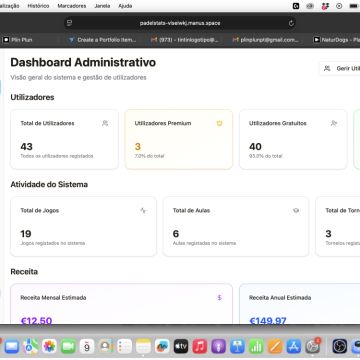Open System Settings in the Dock

[x=313, y=347]
